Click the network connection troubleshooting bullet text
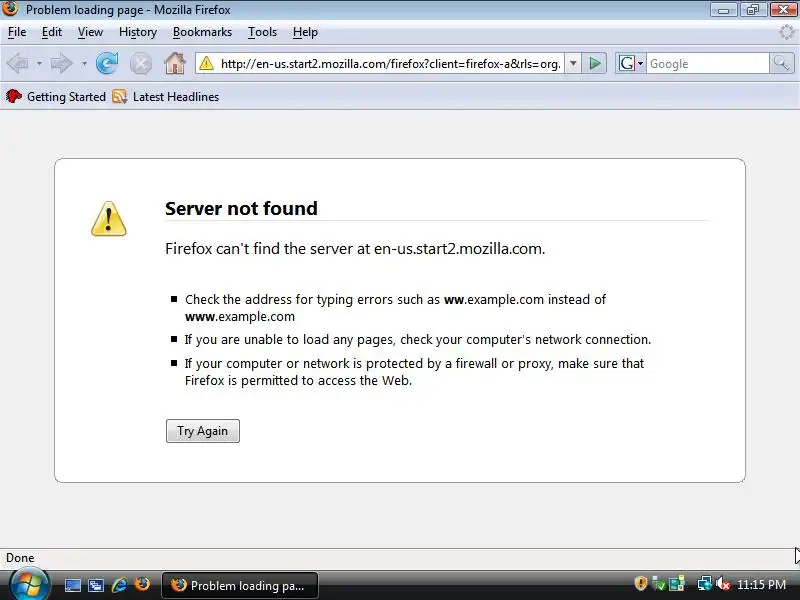Image resolution: width=800 pixels, height=600 pixels. (x=418, y=340)
